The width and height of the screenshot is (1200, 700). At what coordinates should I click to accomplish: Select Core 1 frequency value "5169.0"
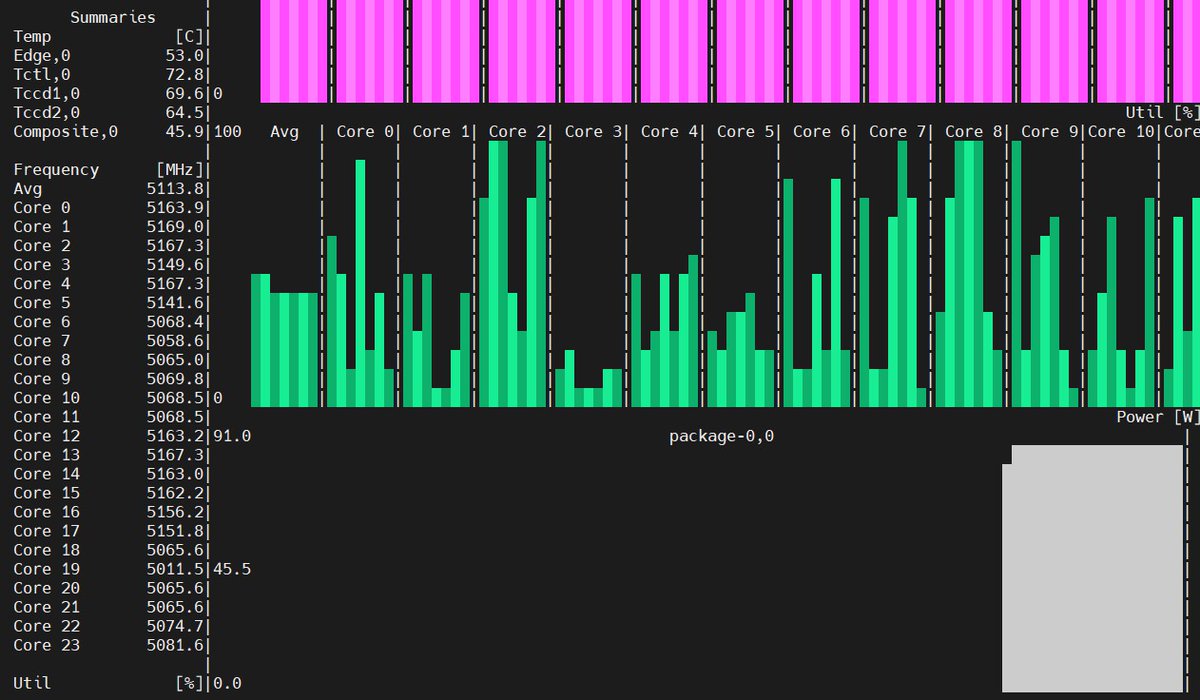tap(175, 226)
